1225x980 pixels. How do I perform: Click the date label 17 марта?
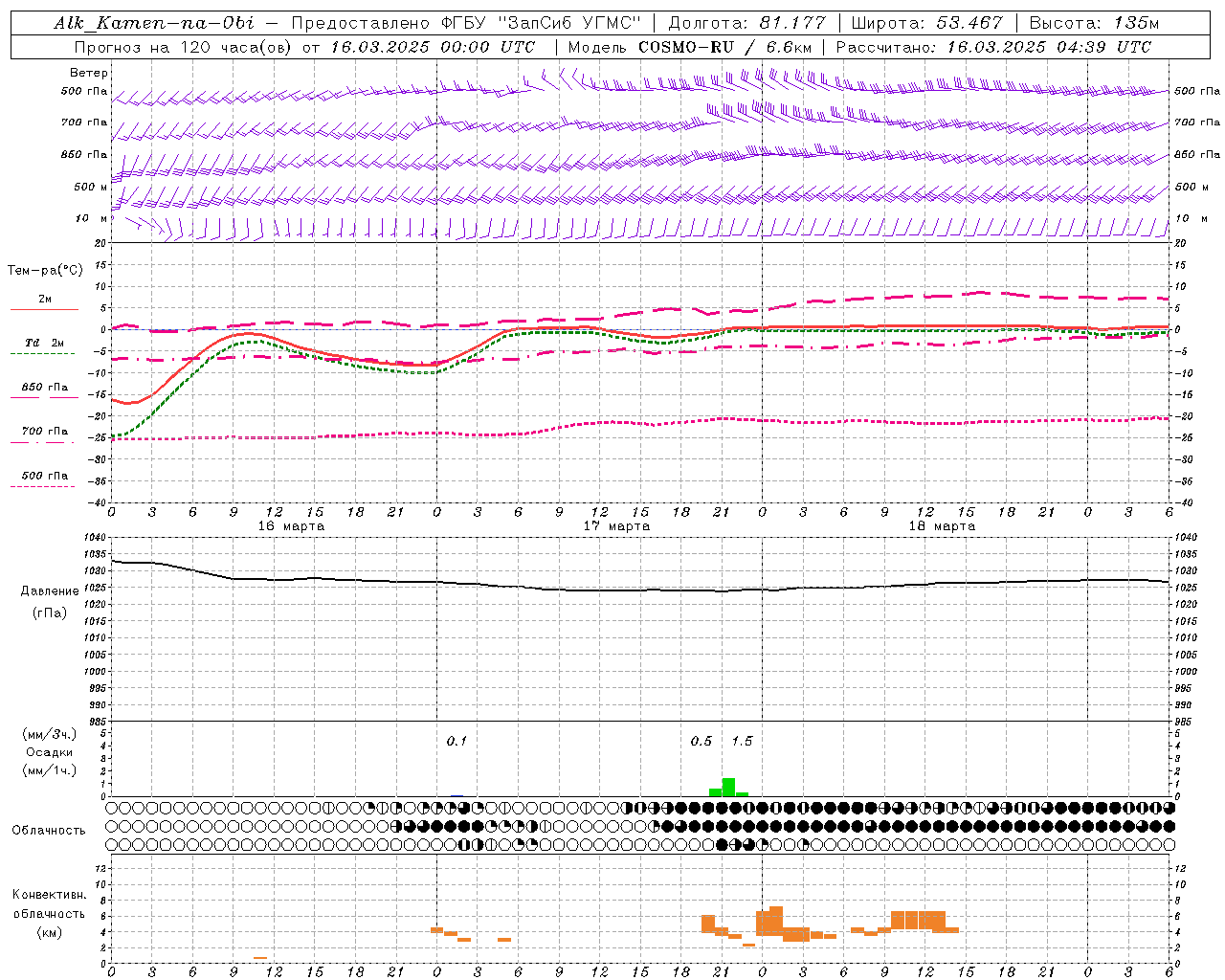coord(616,526)
